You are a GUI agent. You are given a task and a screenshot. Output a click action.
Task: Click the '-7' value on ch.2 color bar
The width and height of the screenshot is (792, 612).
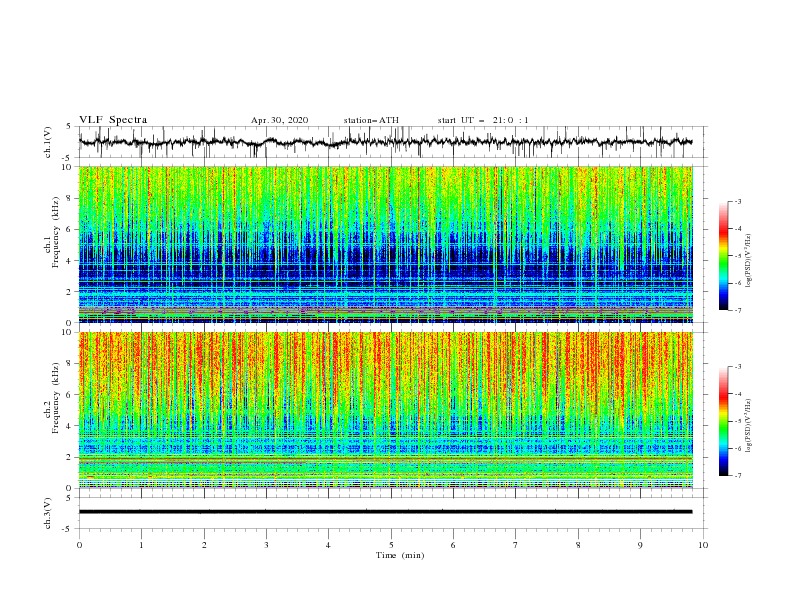pos(737,476)
